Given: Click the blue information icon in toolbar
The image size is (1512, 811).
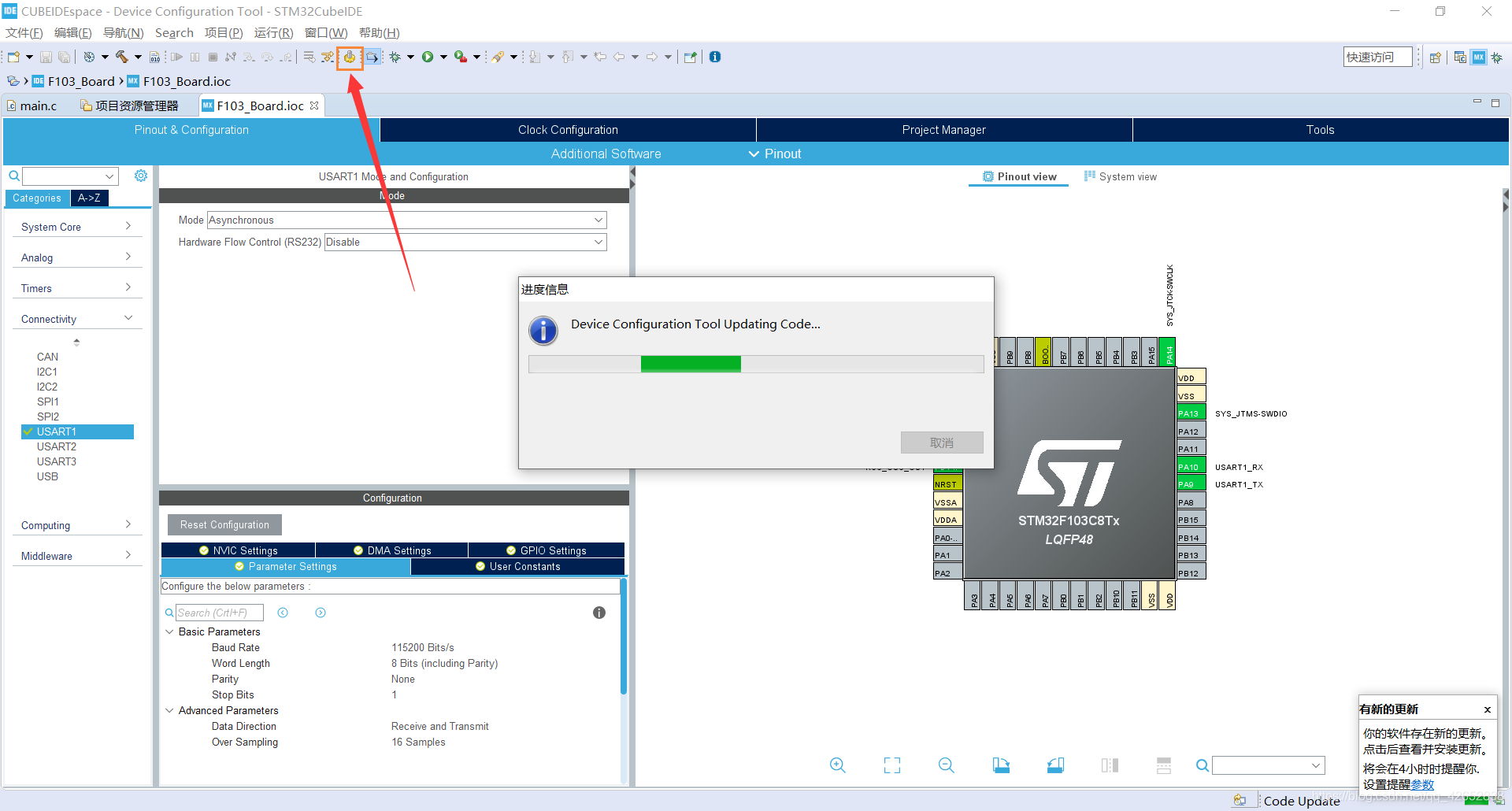Looking at the screenshot, I should (x=715, y=57).
